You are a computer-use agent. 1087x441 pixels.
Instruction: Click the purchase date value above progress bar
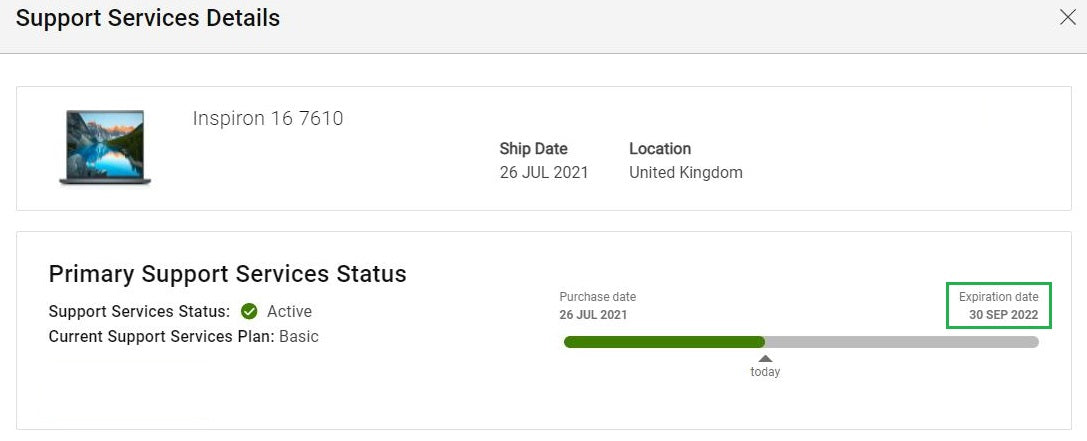pos(594,315)
